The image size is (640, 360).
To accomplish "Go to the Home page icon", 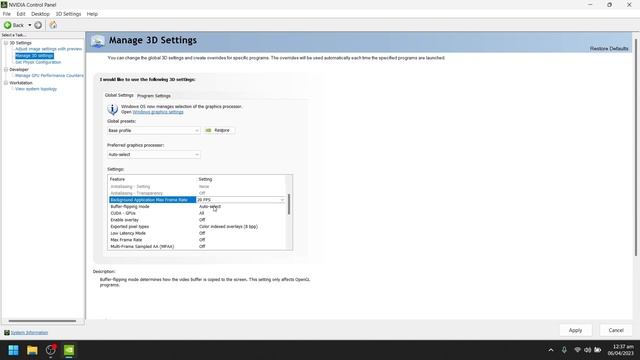I will [53, 25].
